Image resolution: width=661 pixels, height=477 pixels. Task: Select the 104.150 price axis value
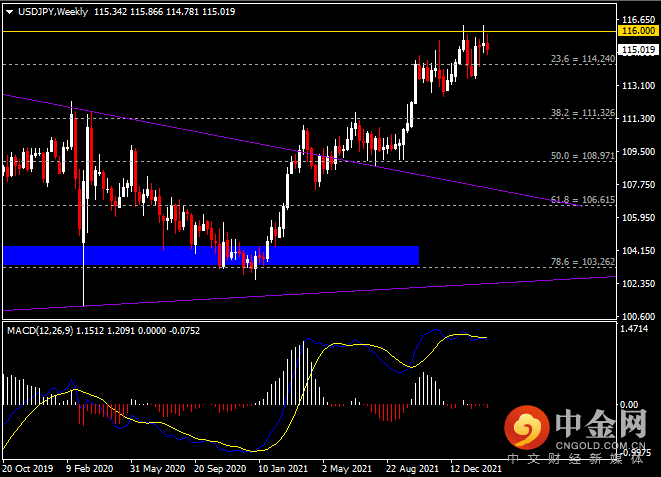click(639, 251)
